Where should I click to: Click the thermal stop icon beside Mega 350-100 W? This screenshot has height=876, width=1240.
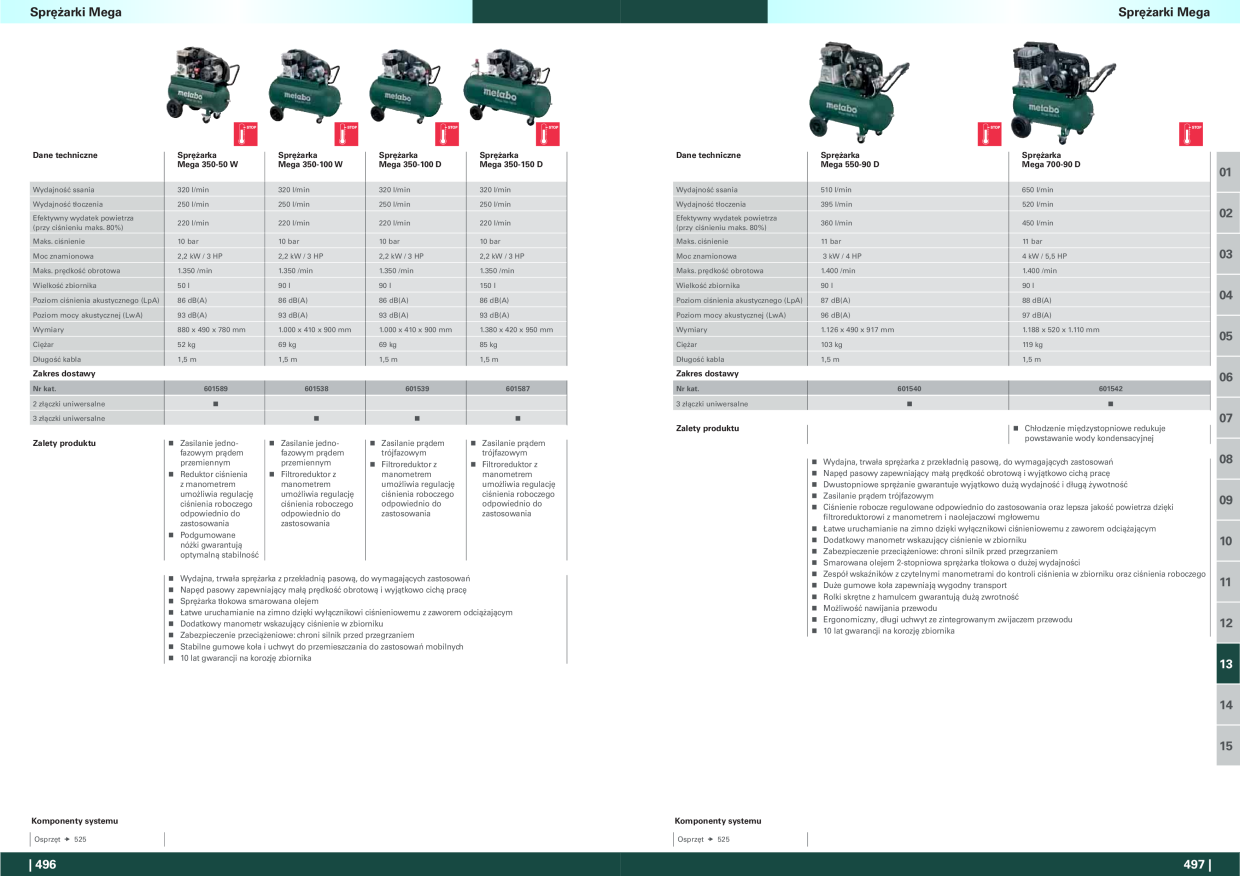point(347,133)
